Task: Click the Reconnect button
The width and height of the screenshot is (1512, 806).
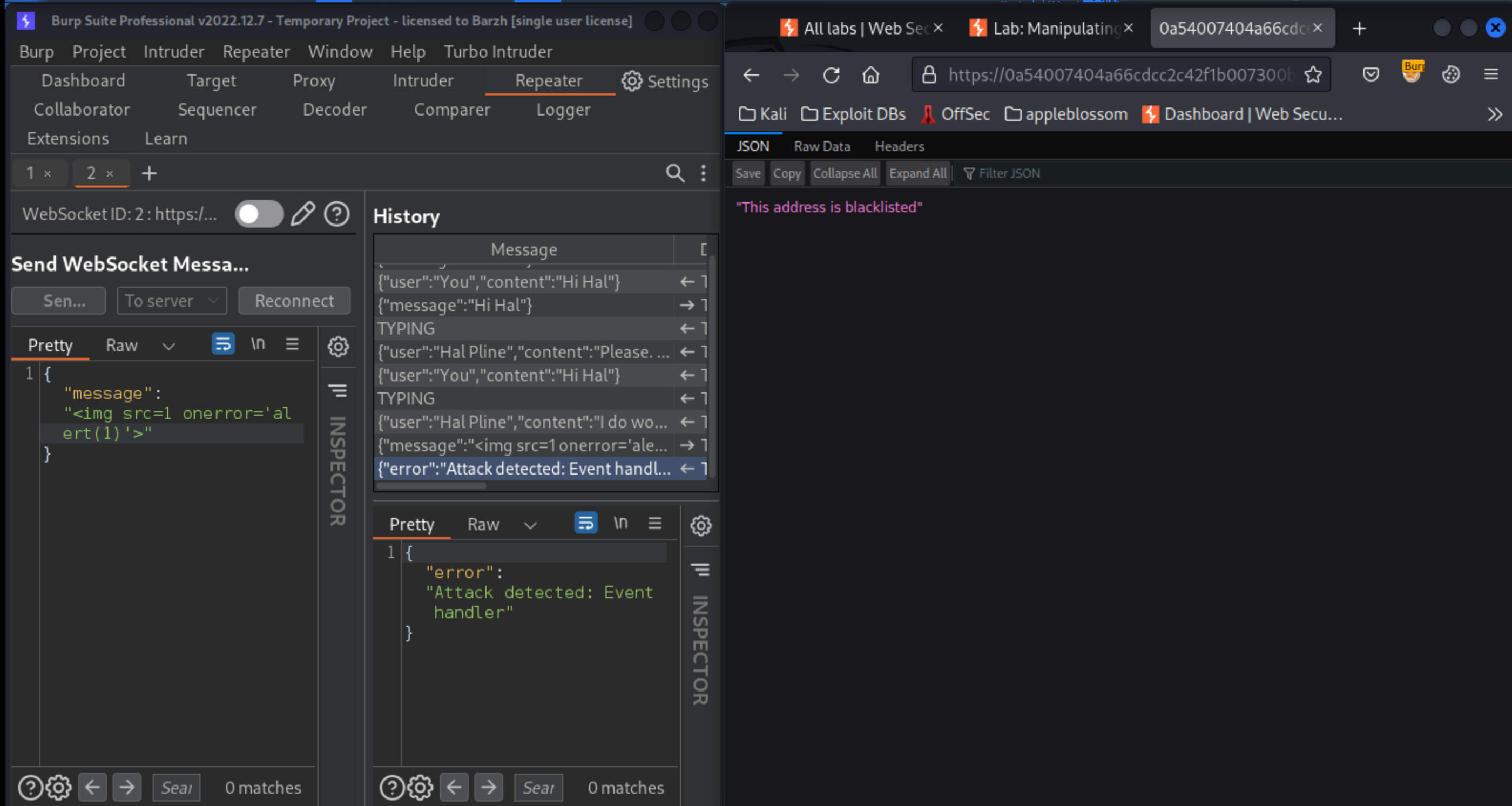Action: [x=294, y=300]
